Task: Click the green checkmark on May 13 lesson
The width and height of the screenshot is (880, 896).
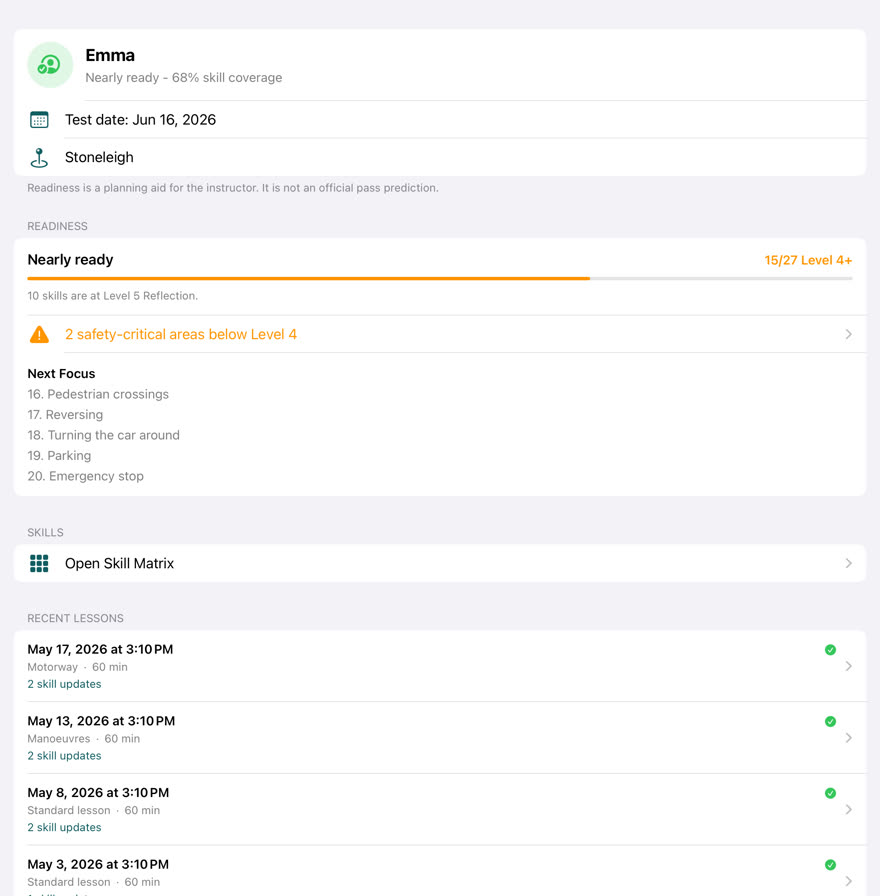Action: coord(830,721)
